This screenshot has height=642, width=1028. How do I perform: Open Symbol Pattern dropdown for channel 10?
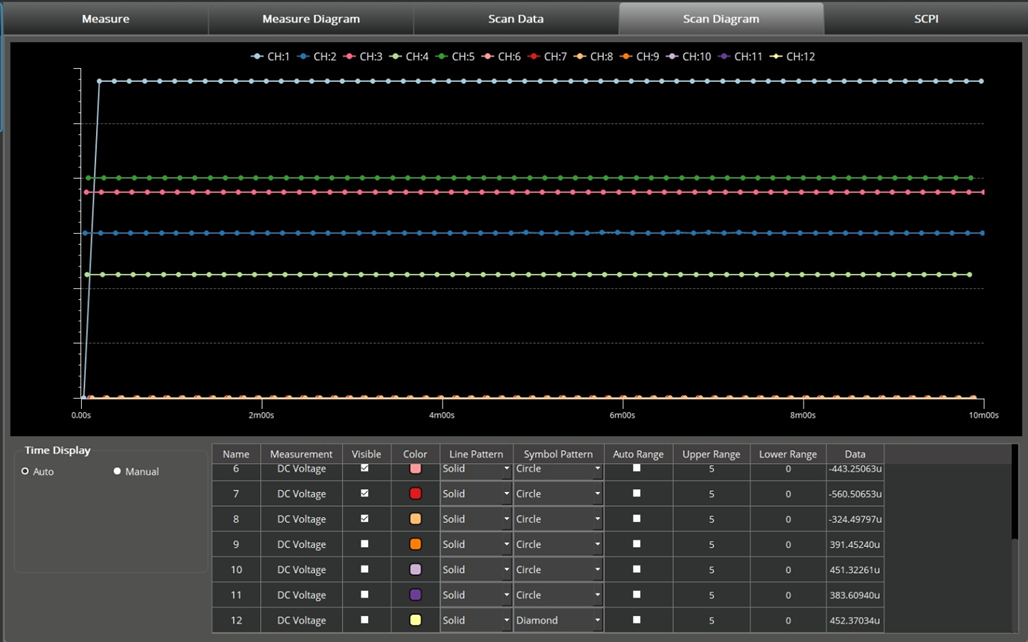tap(558, 570)
